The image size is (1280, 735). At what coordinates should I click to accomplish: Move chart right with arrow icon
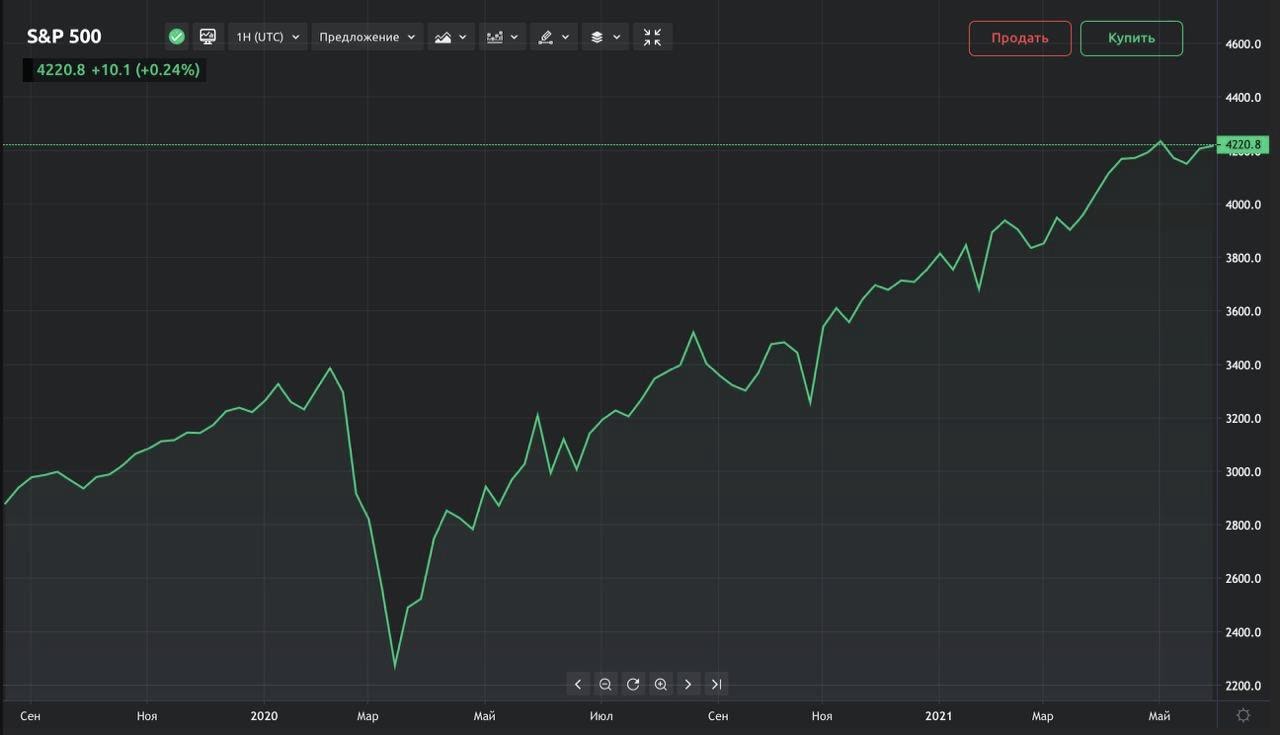(688, 684)
